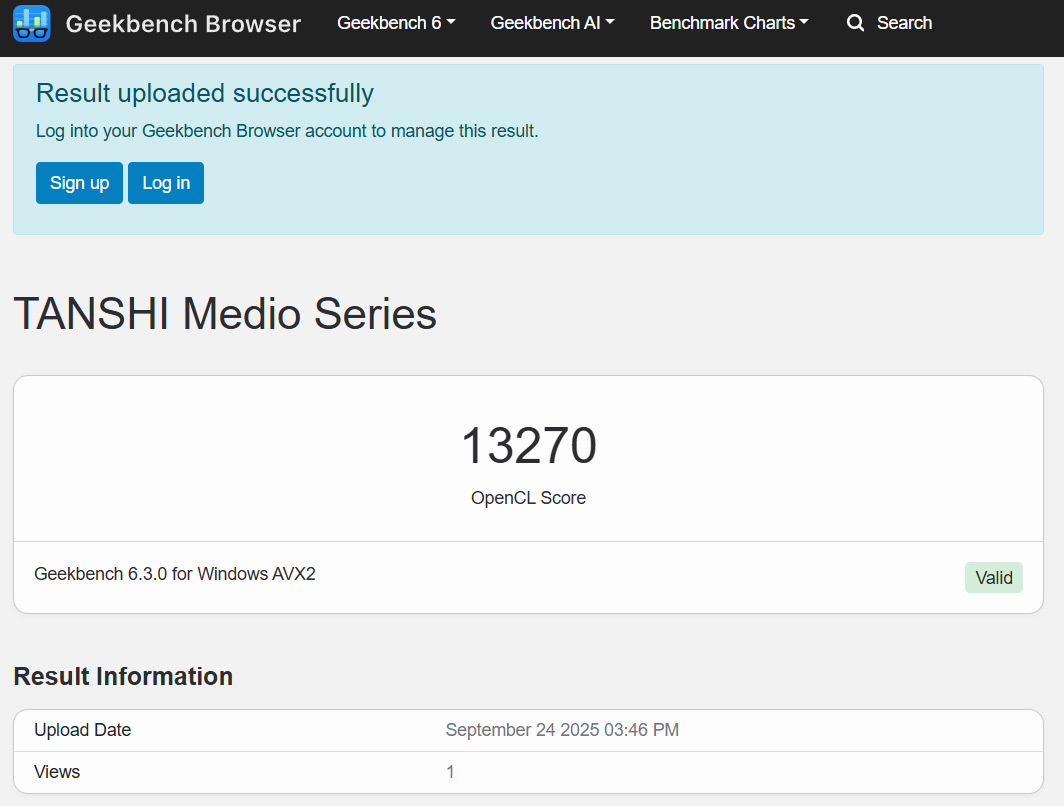Expand the Geekbench 6 dropdown menu

point(396,23)
